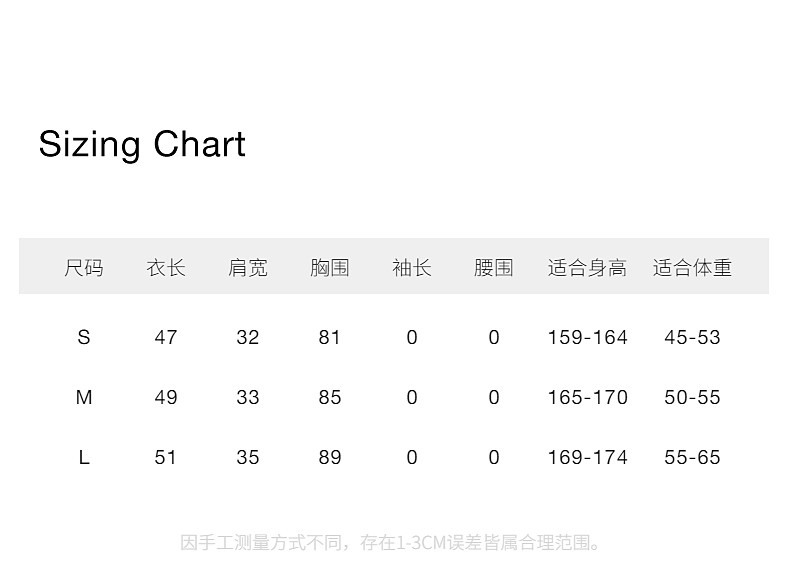Click the Sizing Chart title
This screenshot has height=588, width=790.
142,145
